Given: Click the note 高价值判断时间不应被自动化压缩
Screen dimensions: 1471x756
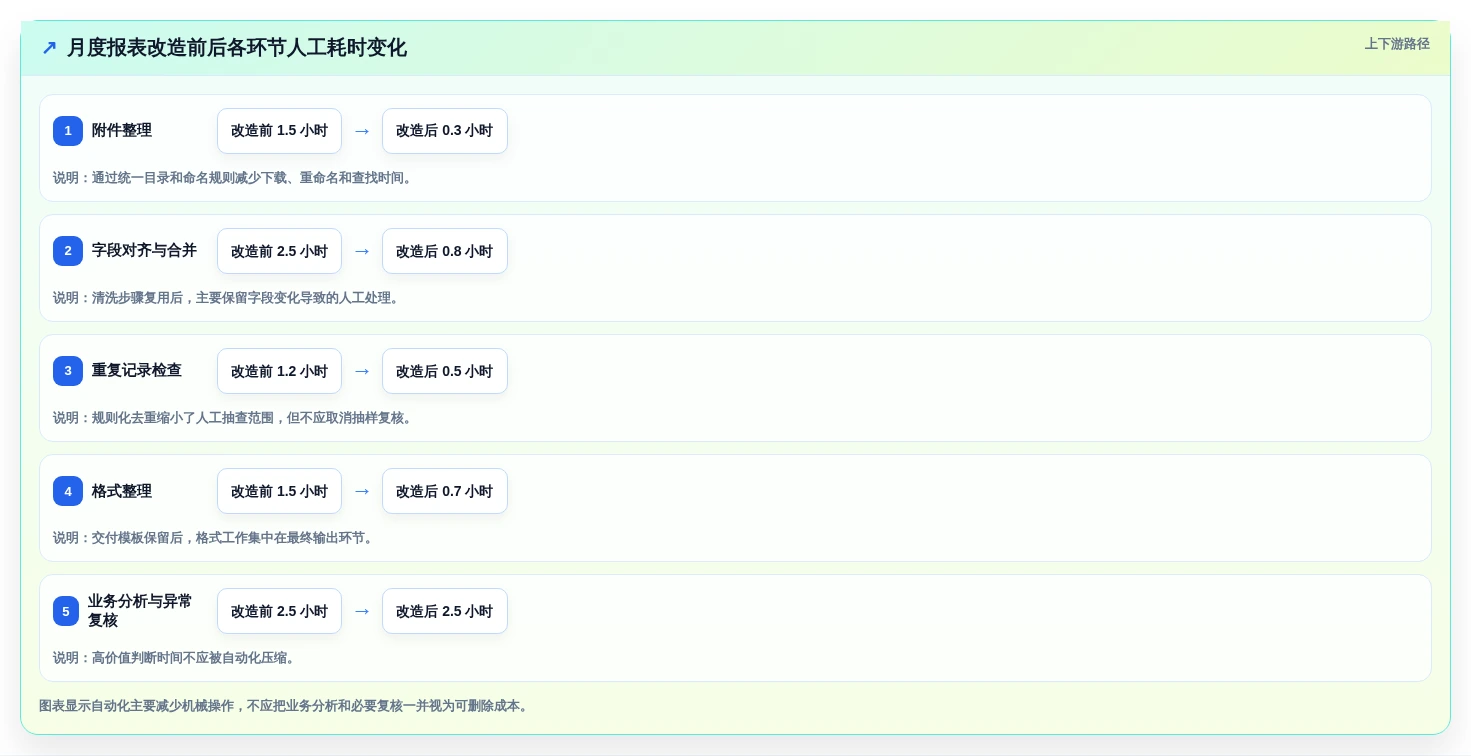Looking at the screenshot, I should pyautogui.click(x=175, y=658).
